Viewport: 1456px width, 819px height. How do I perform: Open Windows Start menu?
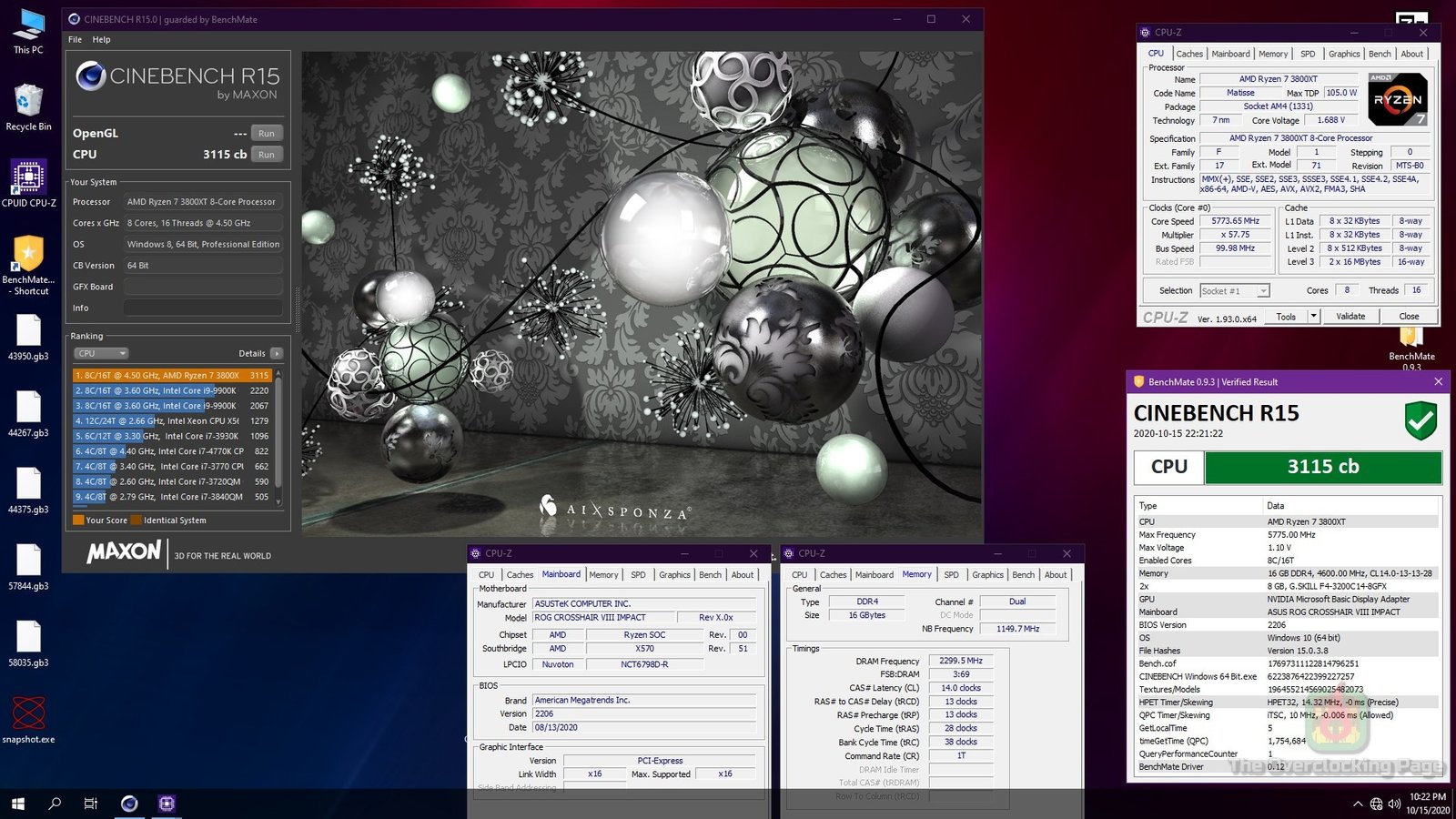[17, 803]
